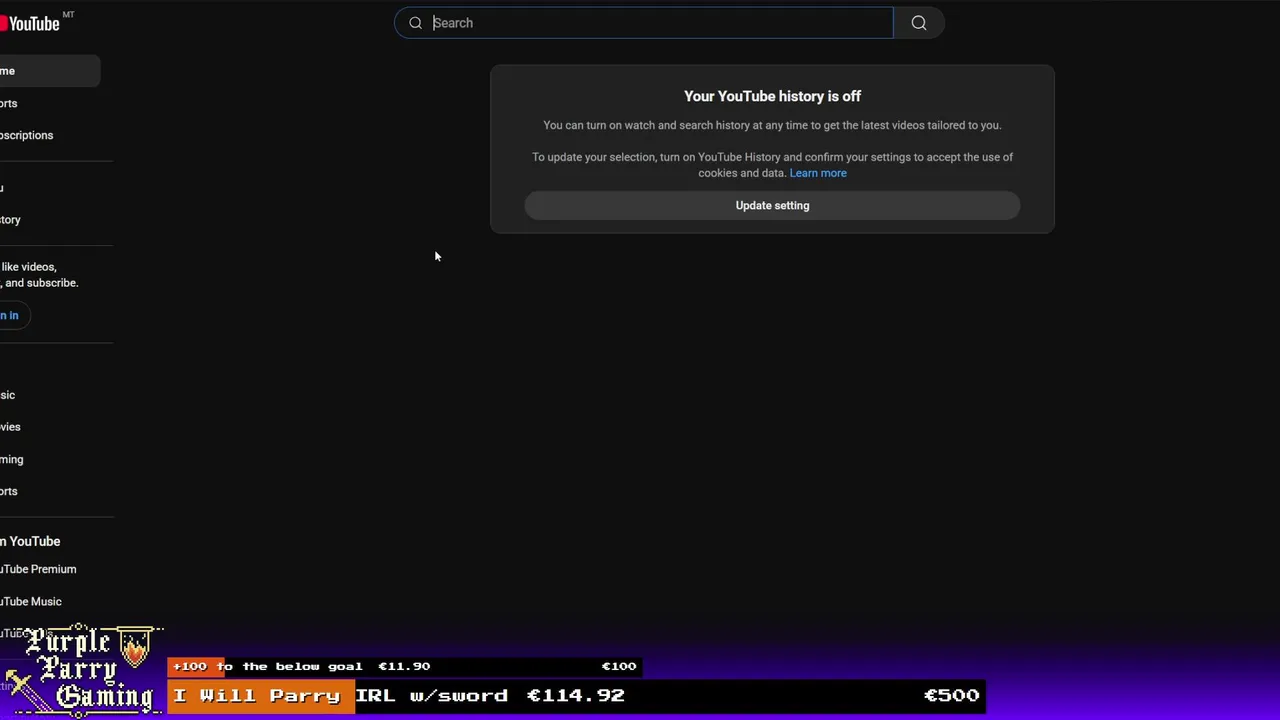This screenshot has width=1280, height=720.
Task: Click the '+100 to the below goal' progress bar
Action: 404,666
